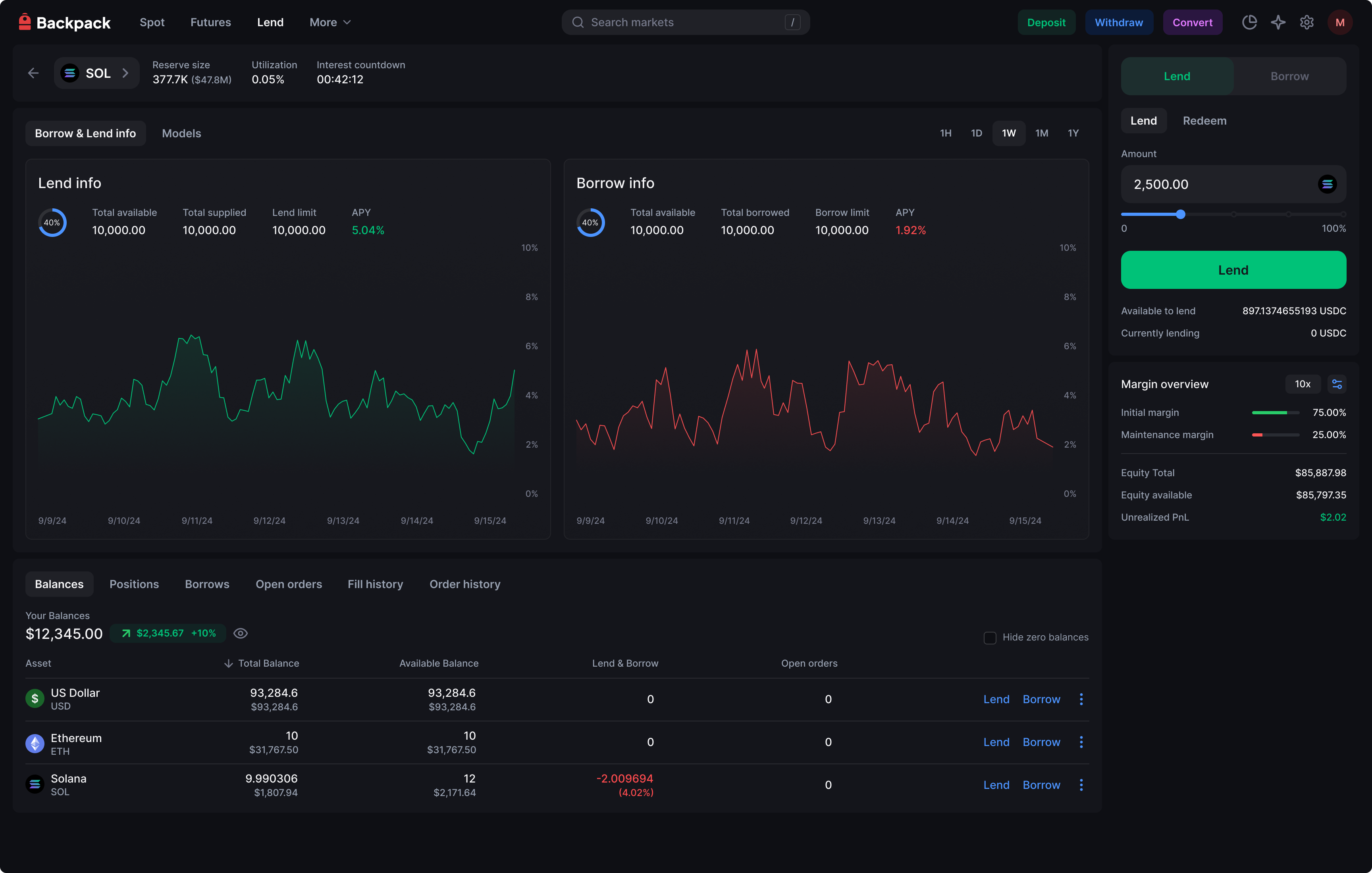1372x873 pixels.
Task: Expand the More menu dropdown
Action: coord(330,22)
